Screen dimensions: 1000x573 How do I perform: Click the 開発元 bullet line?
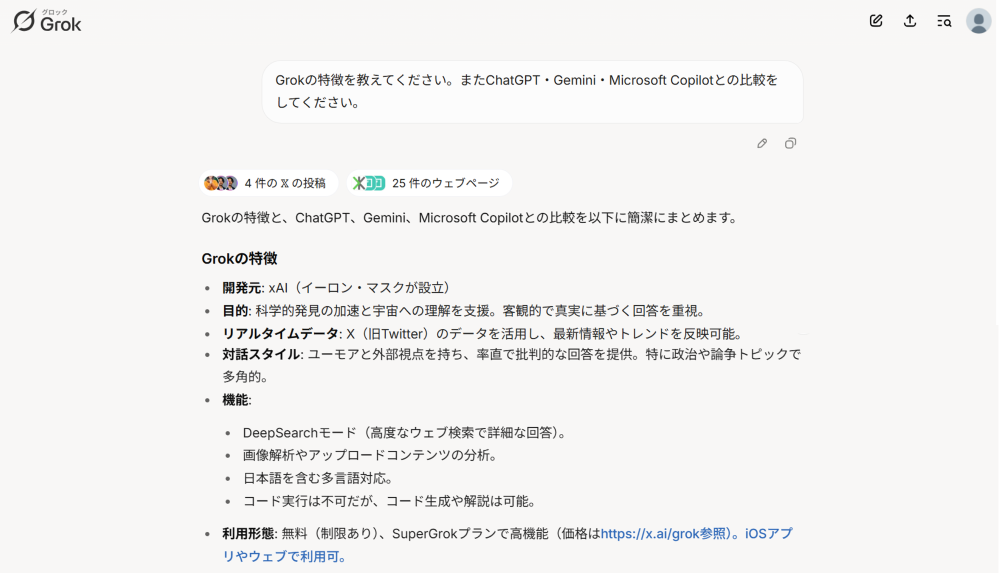(337, 288)
